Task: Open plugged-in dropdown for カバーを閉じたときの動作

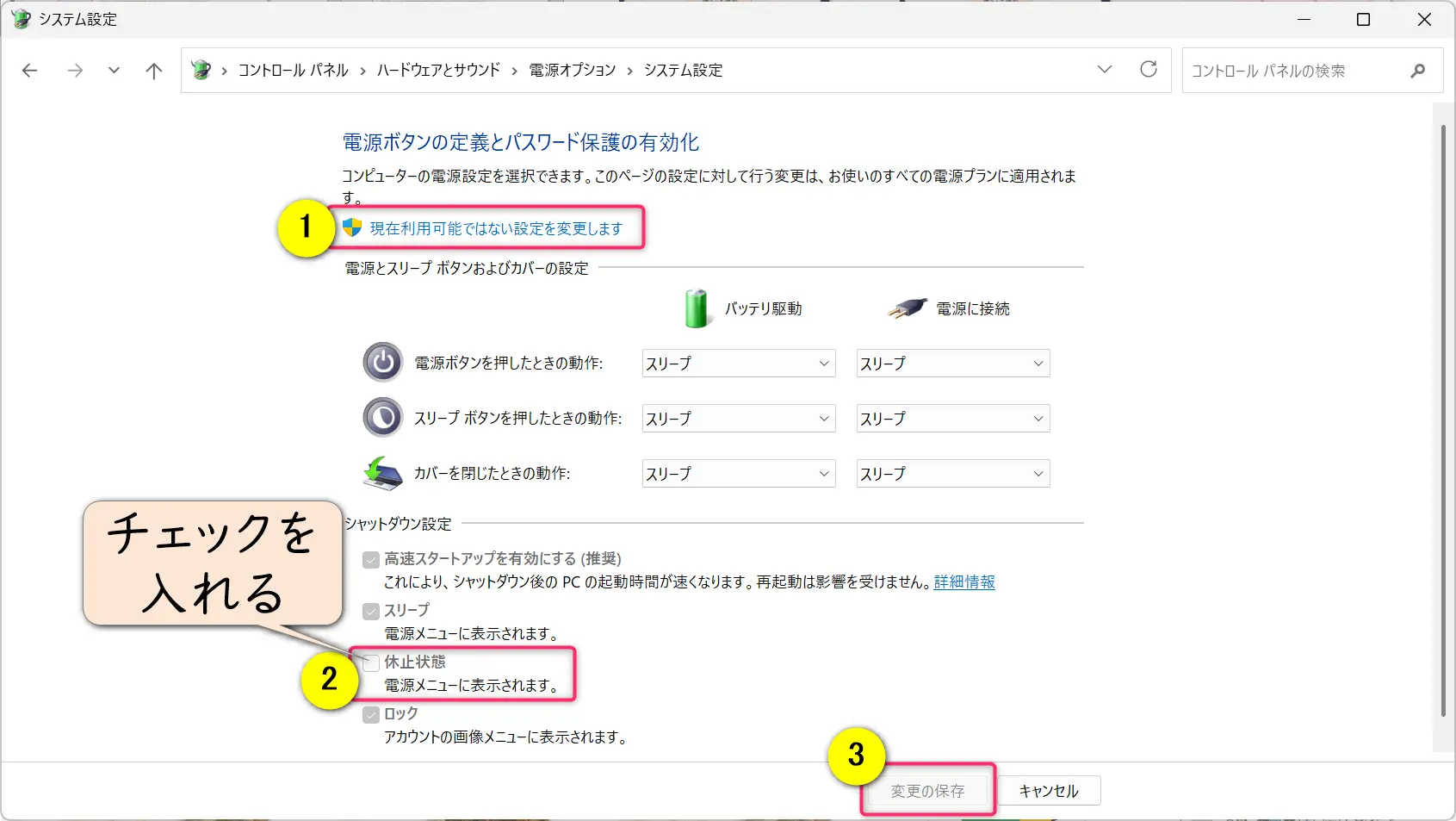Action: coord(953,474)
